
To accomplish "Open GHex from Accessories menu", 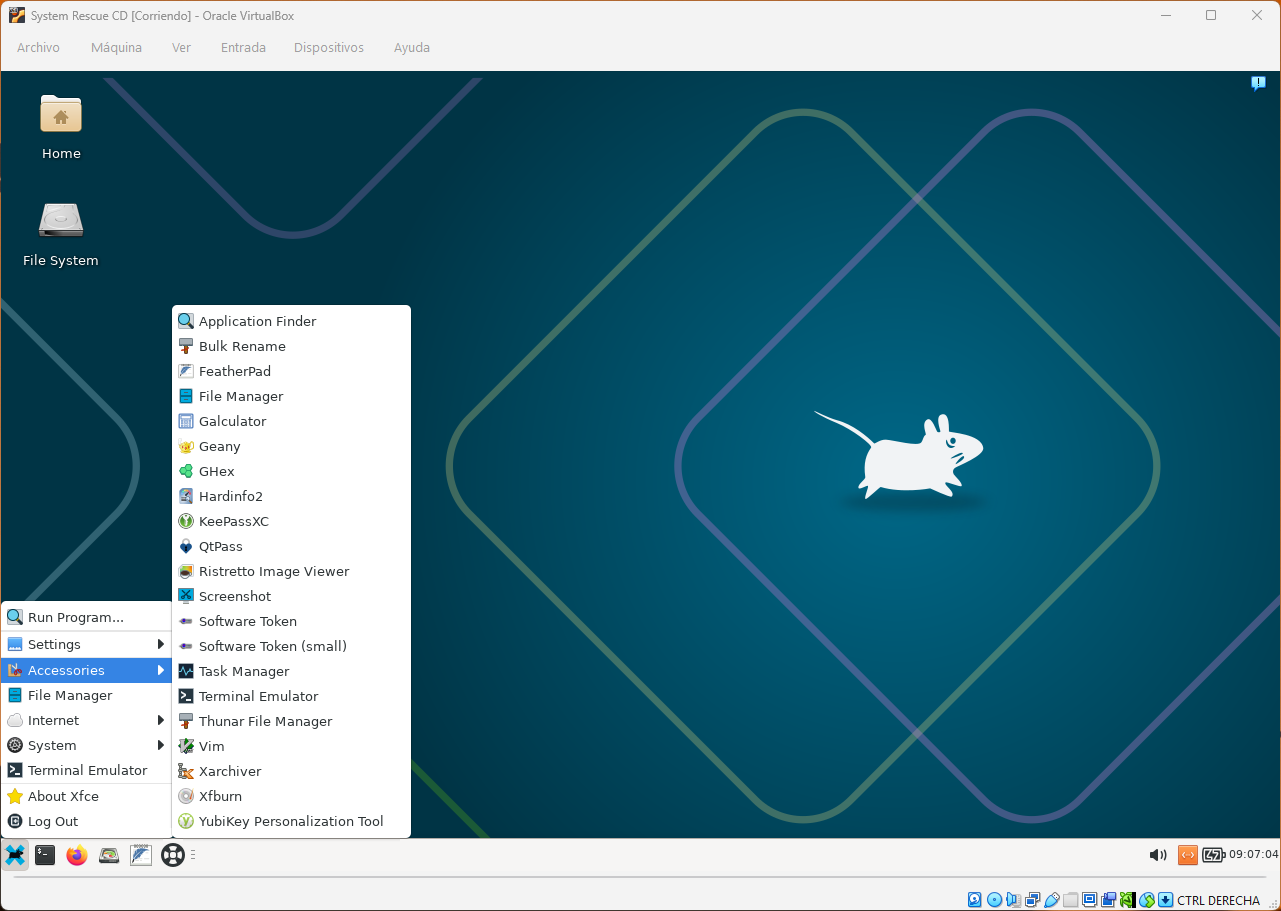I will 291,471.
